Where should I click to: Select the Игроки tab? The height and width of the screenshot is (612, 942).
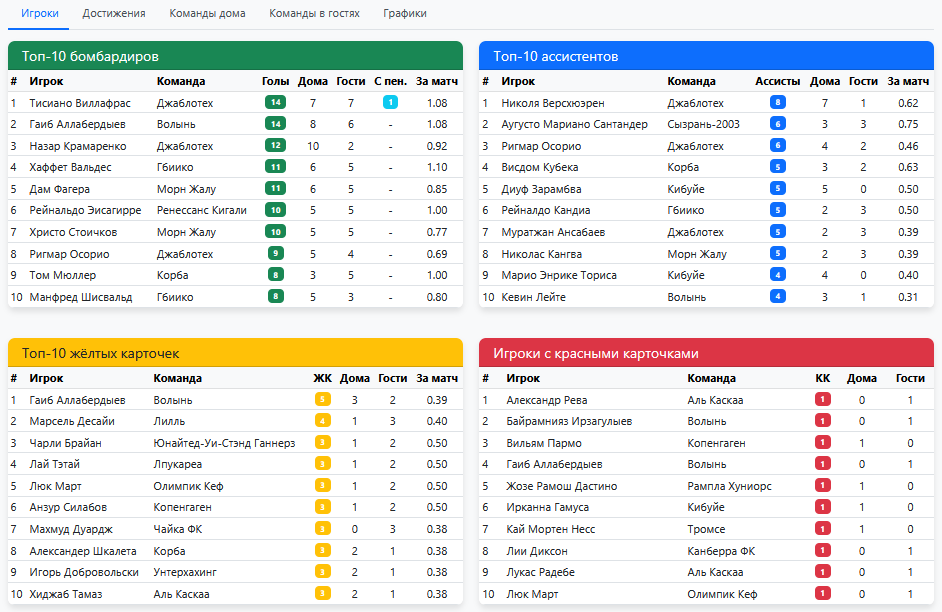point(40,14)
